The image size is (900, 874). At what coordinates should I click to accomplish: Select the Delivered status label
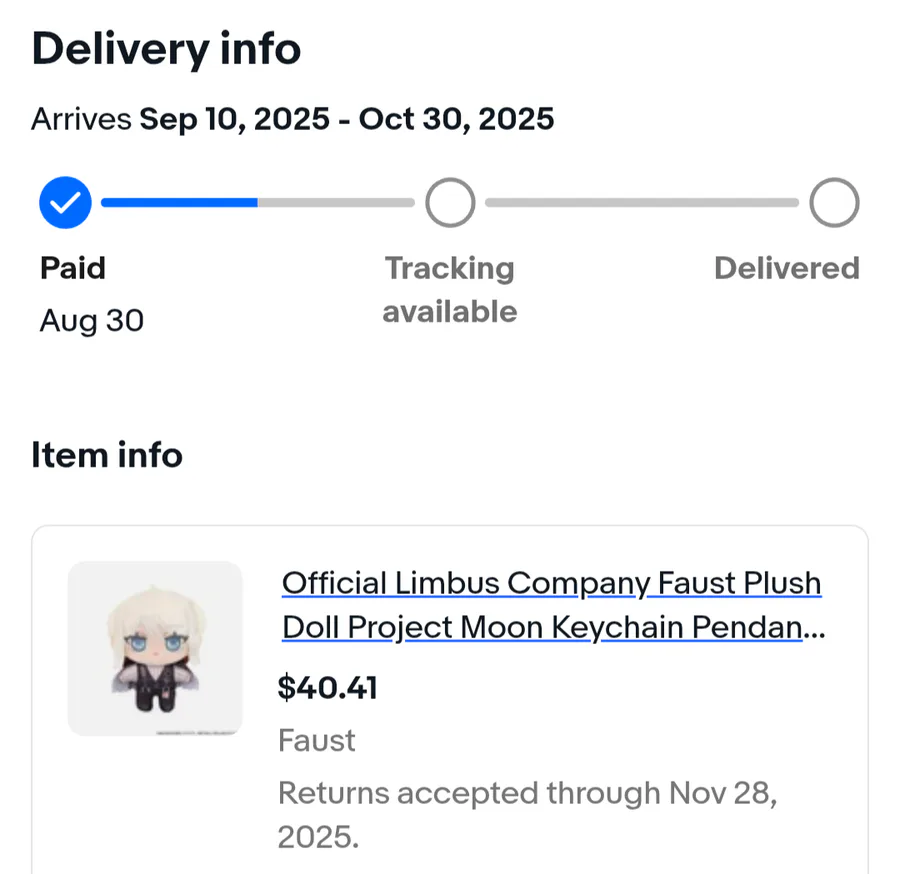pos(787,268)
